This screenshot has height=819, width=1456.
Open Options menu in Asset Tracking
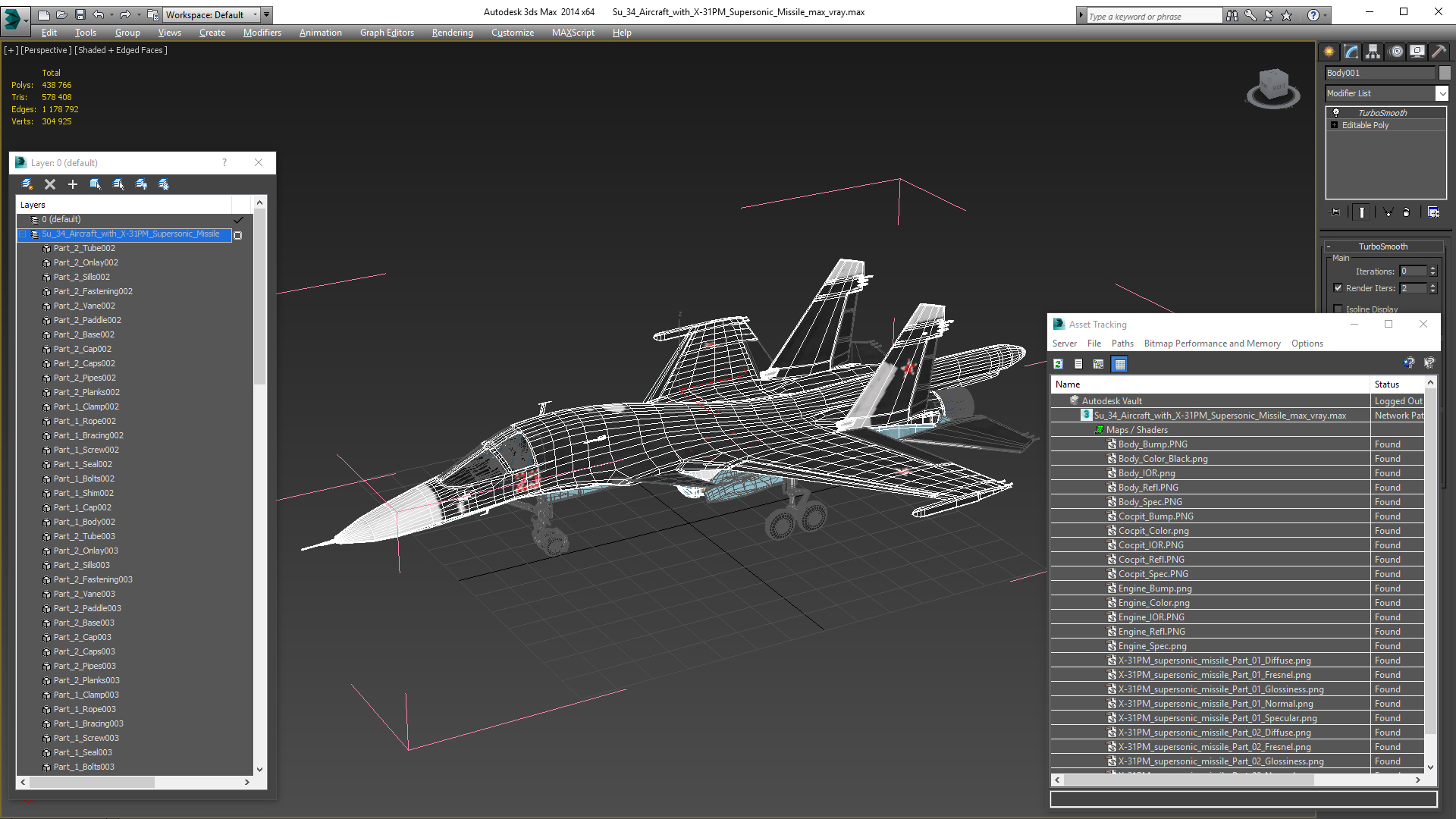(1307, 344)
